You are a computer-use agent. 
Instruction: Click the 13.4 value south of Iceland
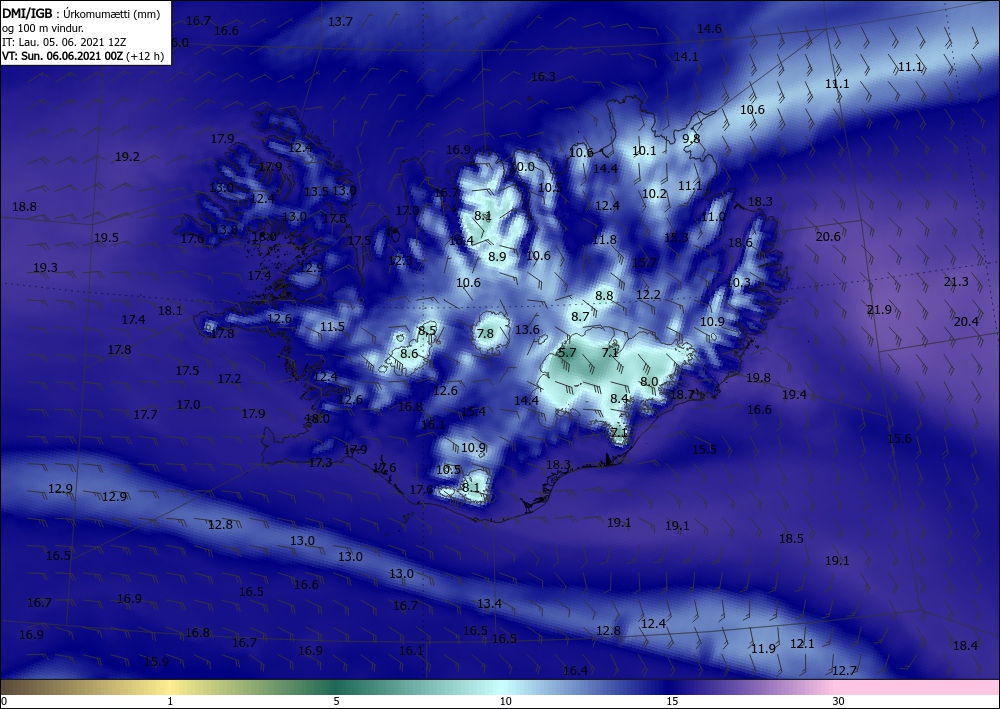click(489, 604)
